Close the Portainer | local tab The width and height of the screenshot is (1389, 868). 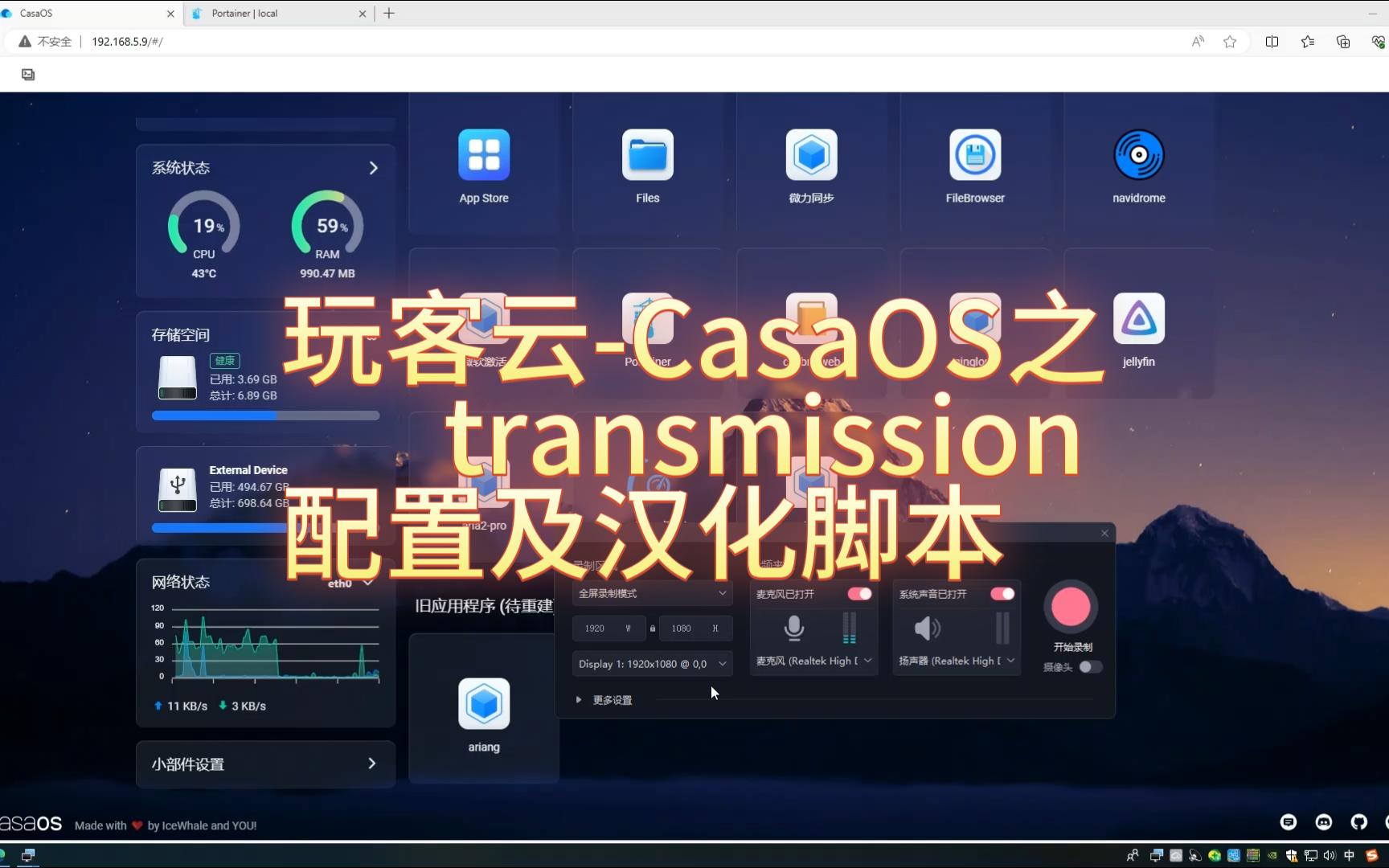click(362, 14)
